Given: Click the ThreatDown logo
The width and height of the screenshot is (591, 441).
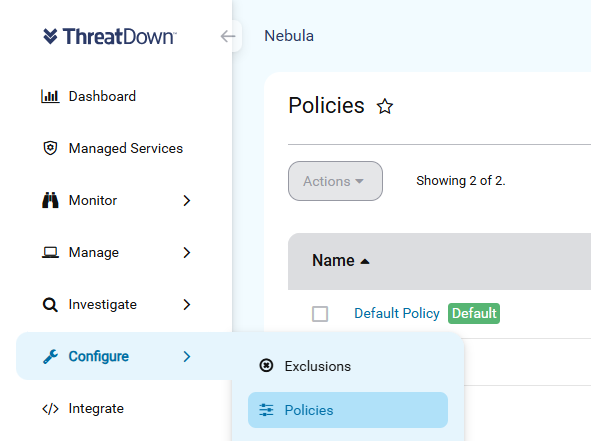Looking at the screenshot, I should [x=109, y=37].
